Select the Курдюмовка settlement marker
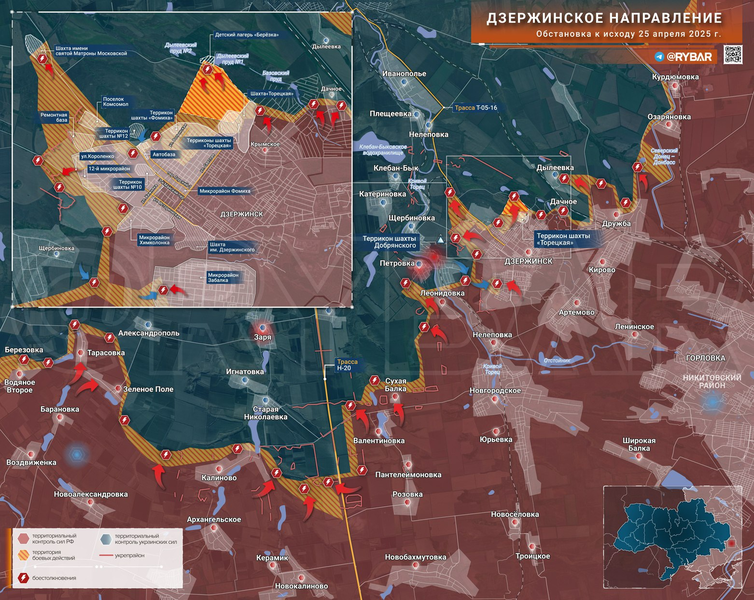Viewport: 754px width, 600px height. pos(676,87)
